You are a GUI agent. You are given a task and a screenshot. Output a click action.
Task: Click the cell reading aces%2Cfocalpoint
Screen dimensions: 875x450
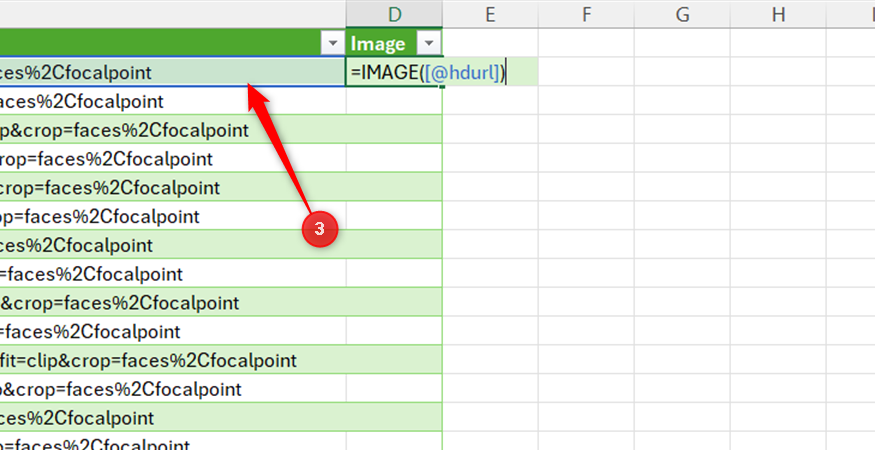click(x=173, y=101)
